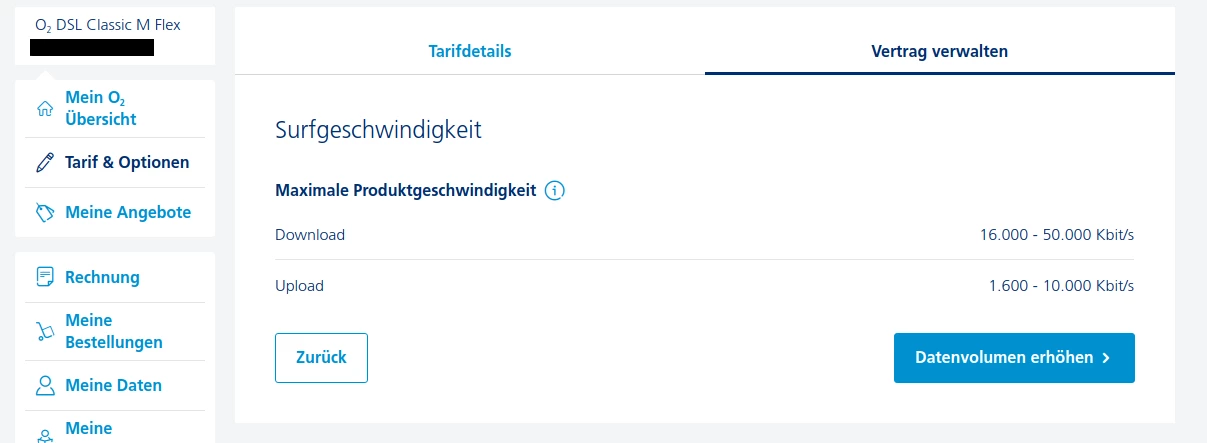Click the pencil icon beside Tarif & Optionen

tap(44, 162)
